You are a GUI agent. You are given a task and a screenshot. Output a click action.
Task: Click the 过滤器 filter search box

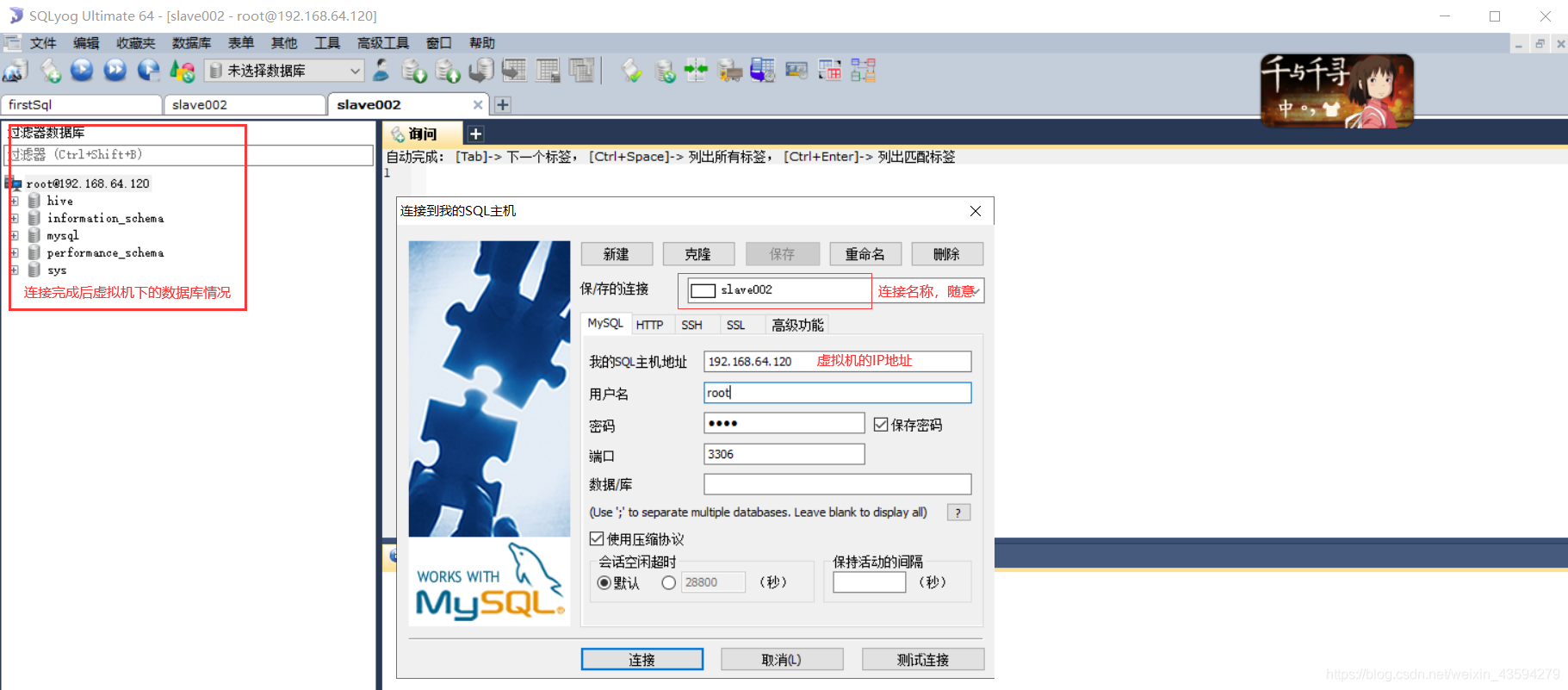pyautogui.click(x=189, y=155)
